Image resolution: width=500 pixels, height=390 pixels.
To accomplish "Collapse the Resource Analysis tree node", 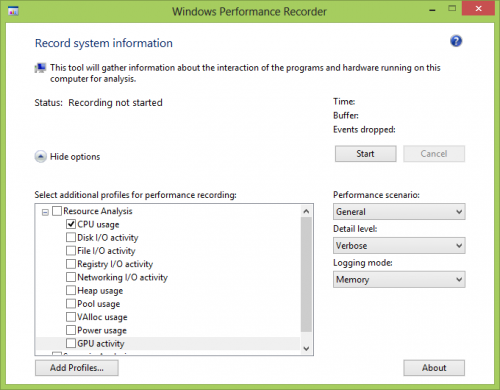I will (45, 212).
